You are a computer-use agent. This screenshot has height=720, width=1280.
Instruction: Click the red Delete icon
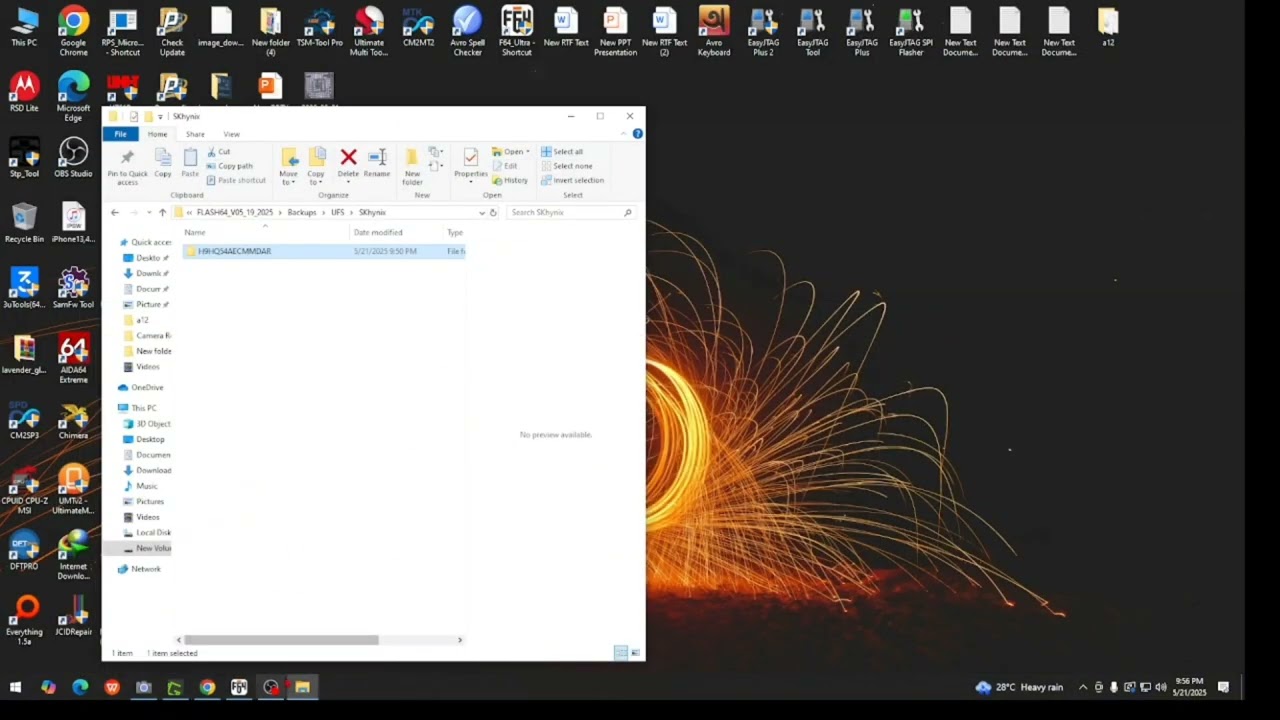pyautogui.click(x=348, y=157)
